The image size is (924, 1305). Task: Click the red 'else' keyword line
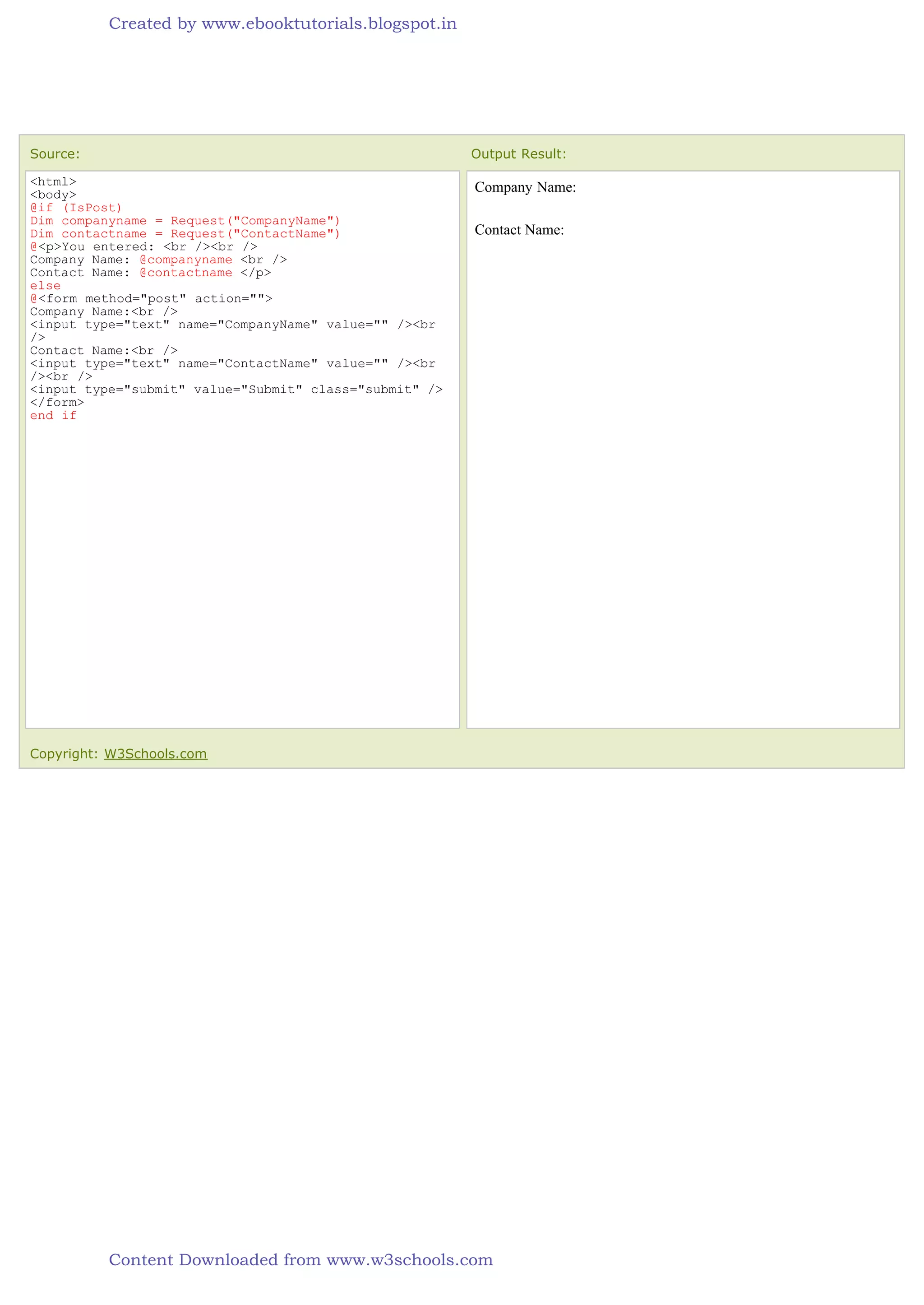(45, 286)
